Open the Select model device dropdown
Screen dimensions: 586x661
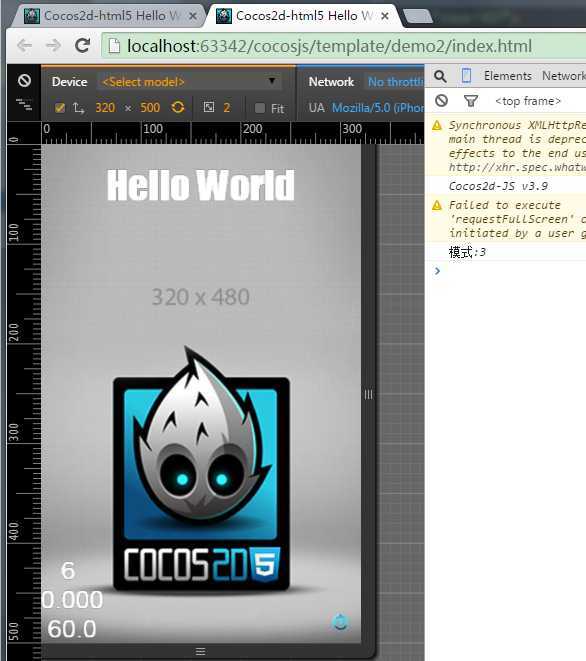[x=189, y=81]
